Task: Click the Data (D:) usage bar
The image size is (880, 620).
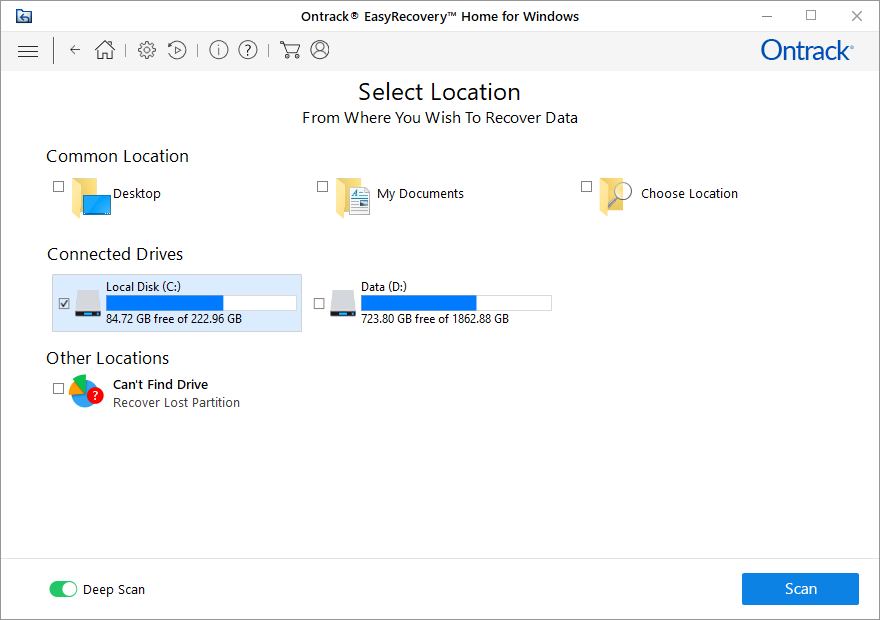Action: tap(456, 303)
